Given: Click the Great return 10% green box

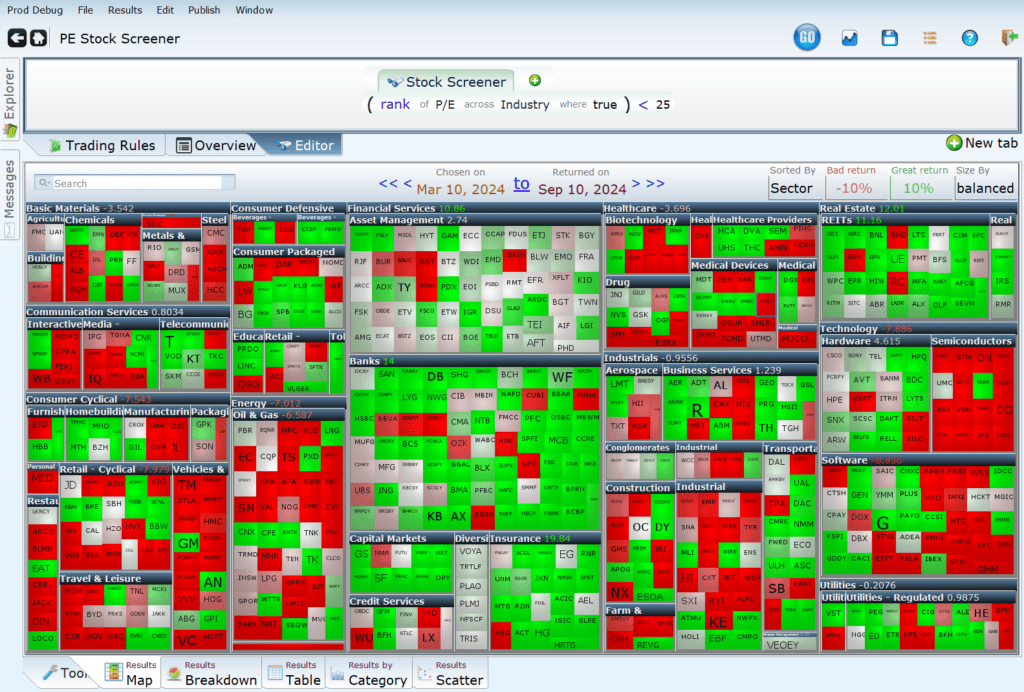Looking at the screenshot, I should coord(918,188).
